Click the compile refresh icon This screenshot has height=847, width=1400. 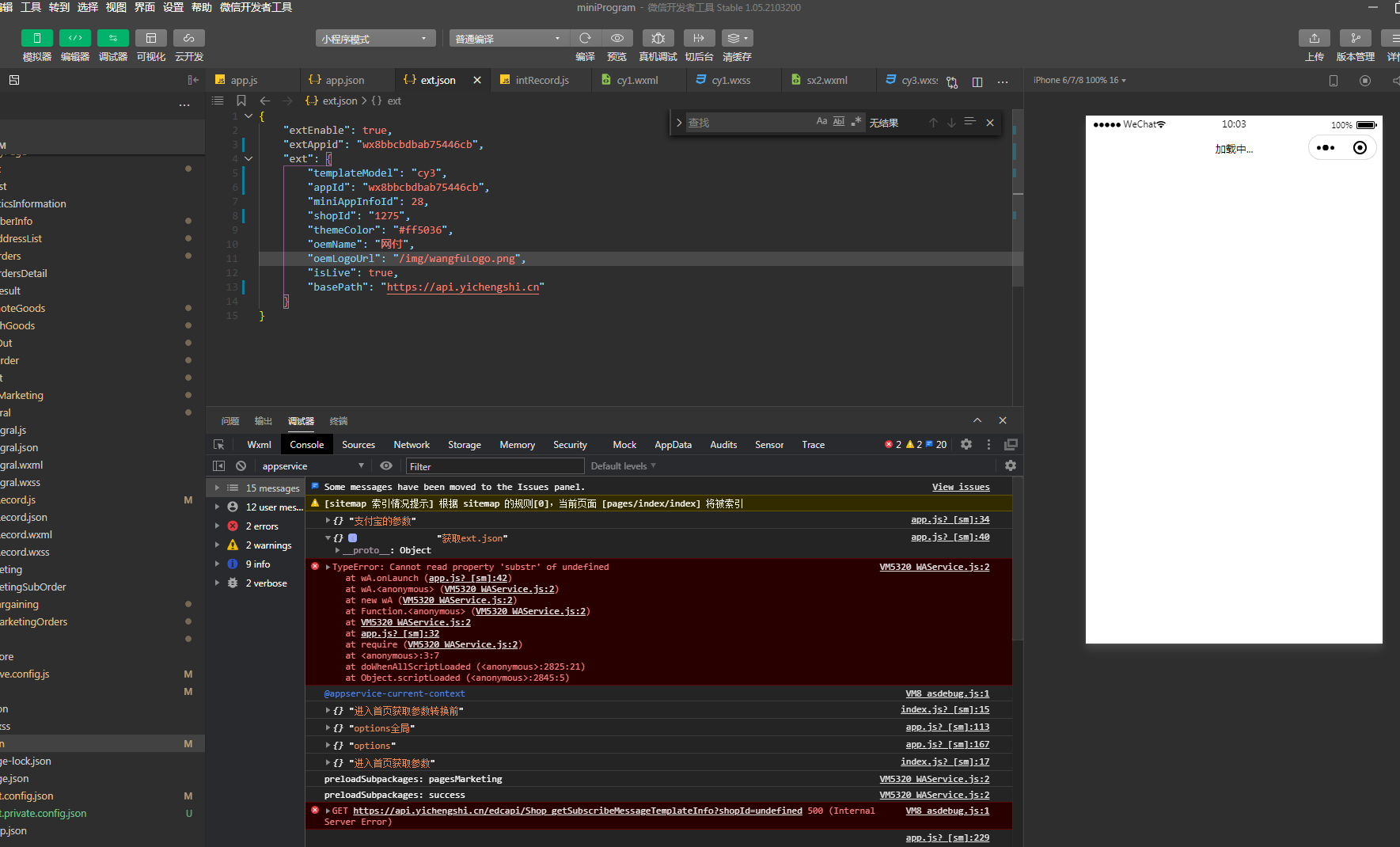pos(585,38)
